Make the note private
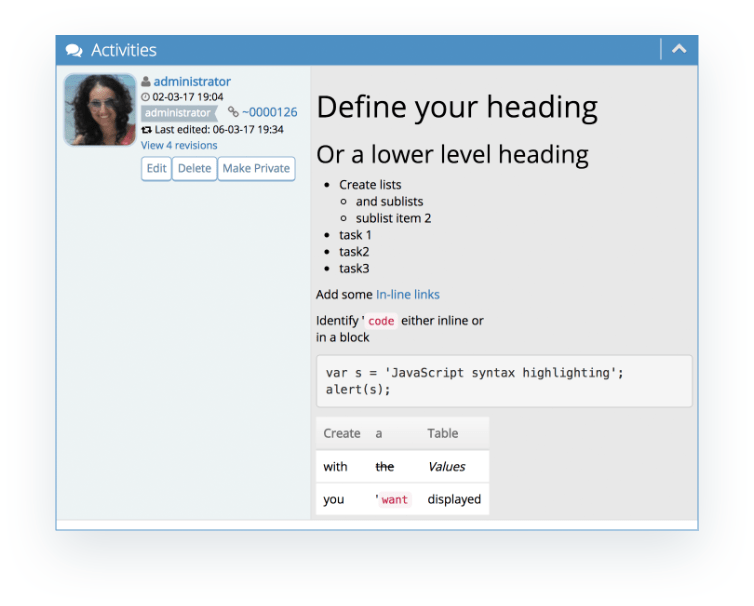Image resolution: width=754 pixels, height=606 pixels. [256, 169]
